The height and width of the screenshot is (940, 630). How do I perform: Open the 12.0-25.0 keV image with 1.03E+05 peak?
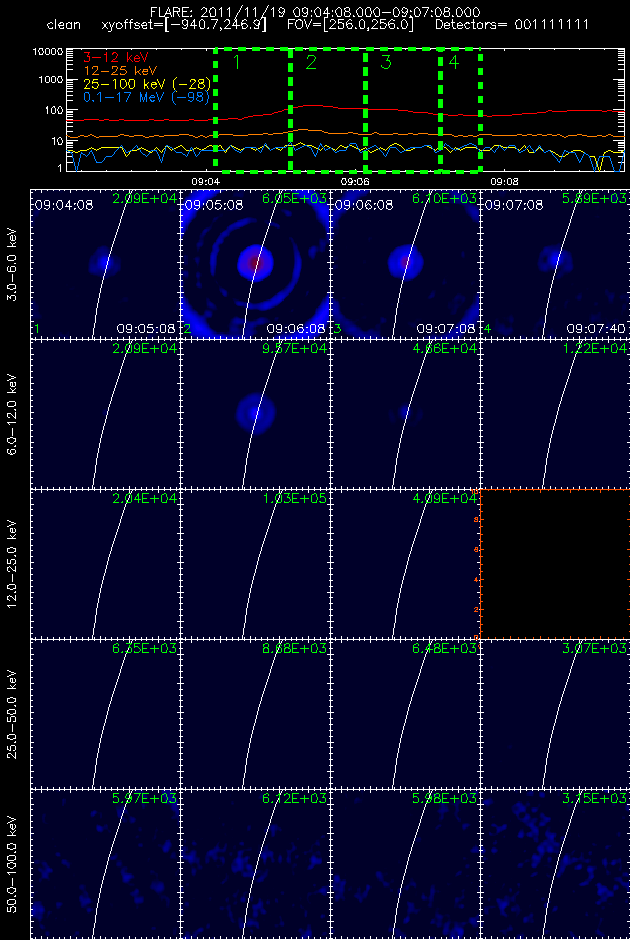pos(255,564)
